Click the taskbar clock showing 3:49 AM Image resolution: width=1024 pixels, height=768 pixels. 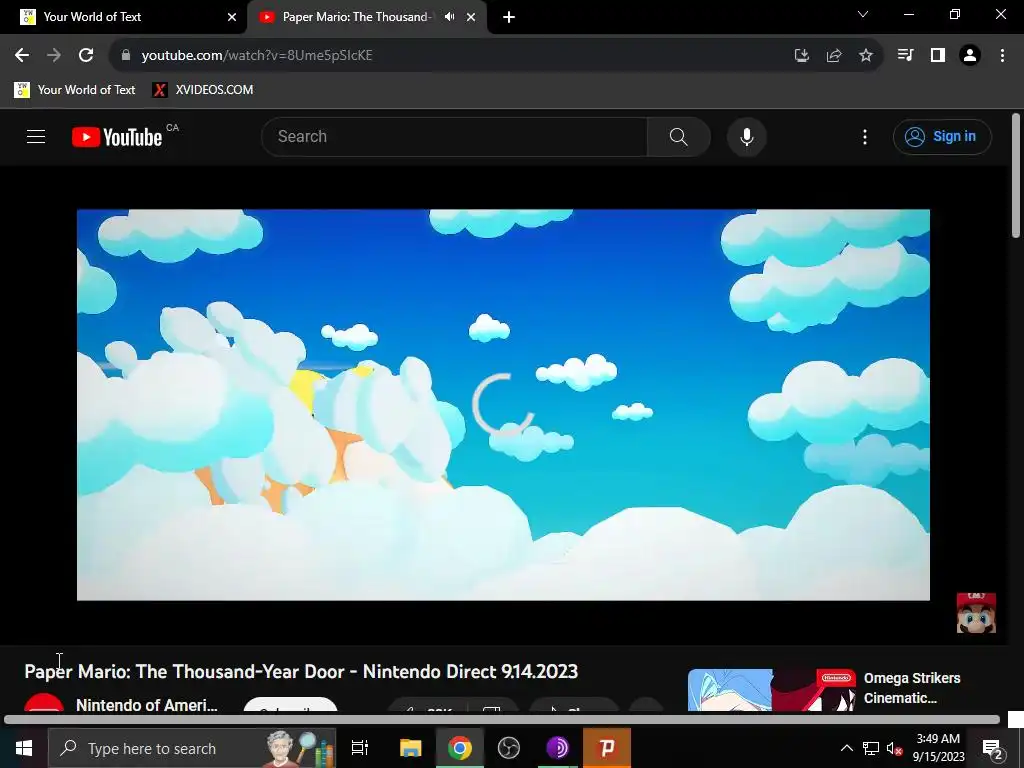(938, 748)
